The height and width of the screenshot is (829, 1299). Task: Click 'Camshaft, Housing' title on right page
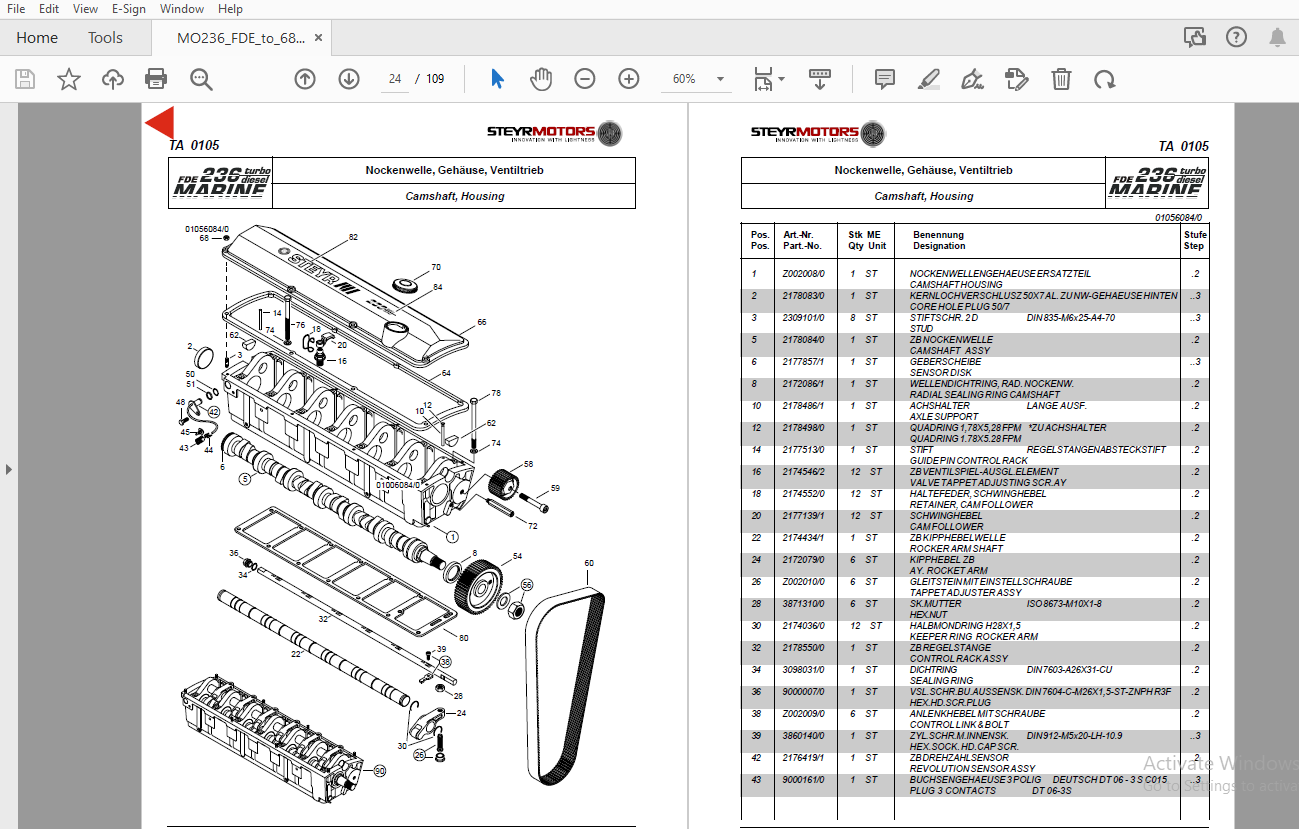click(x=924, y=196)
